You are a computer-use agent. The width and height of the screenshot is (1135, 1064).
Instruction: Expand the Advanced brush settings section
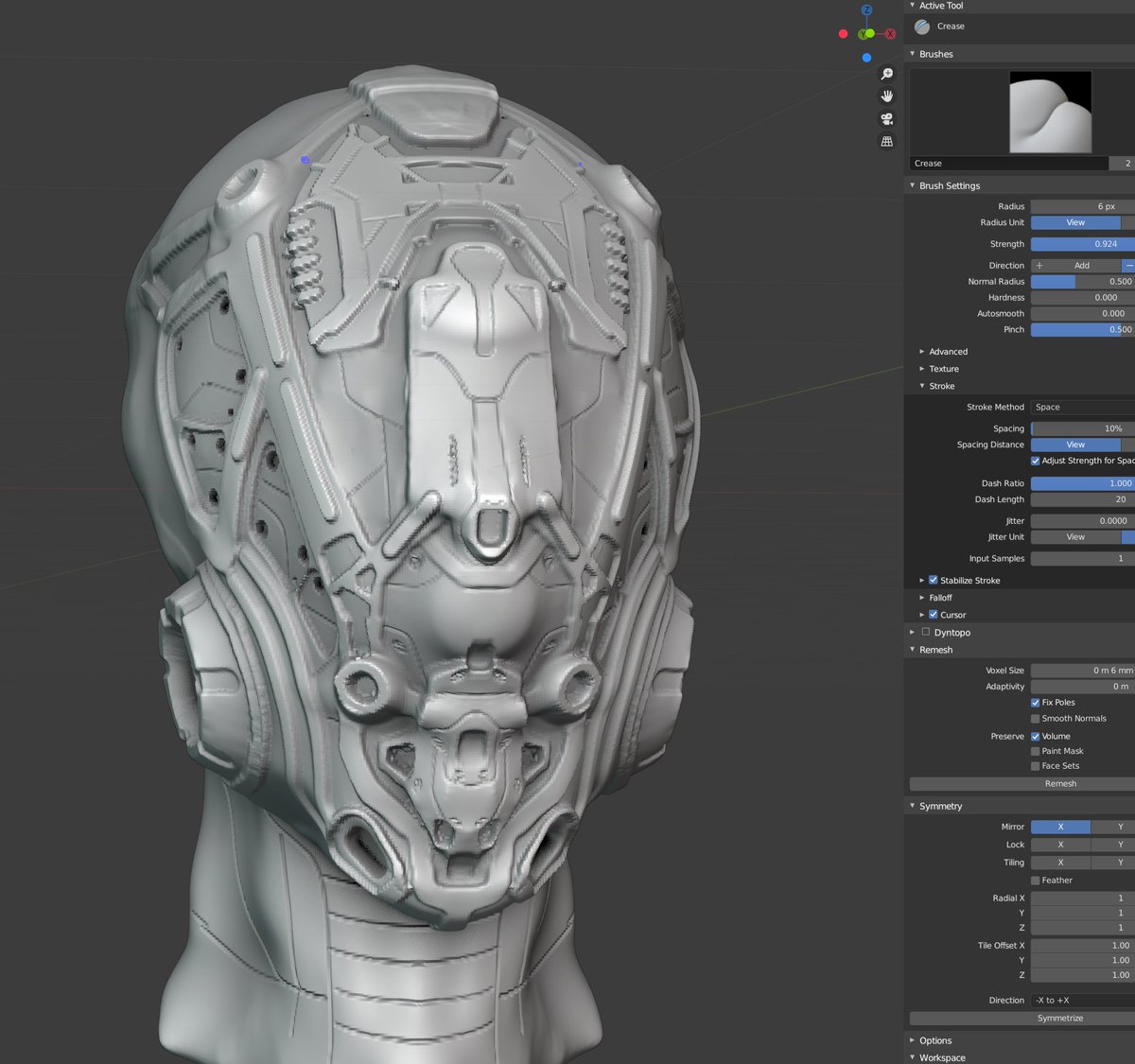[x=948, y=352]
